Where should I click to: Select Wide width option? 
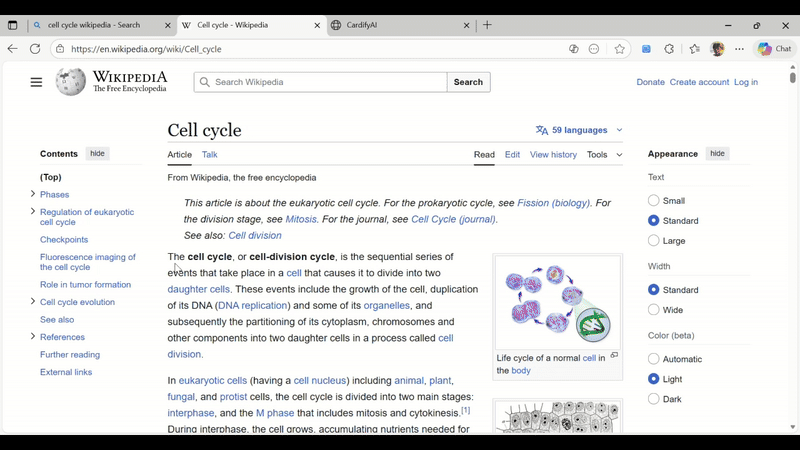[653, 310]
